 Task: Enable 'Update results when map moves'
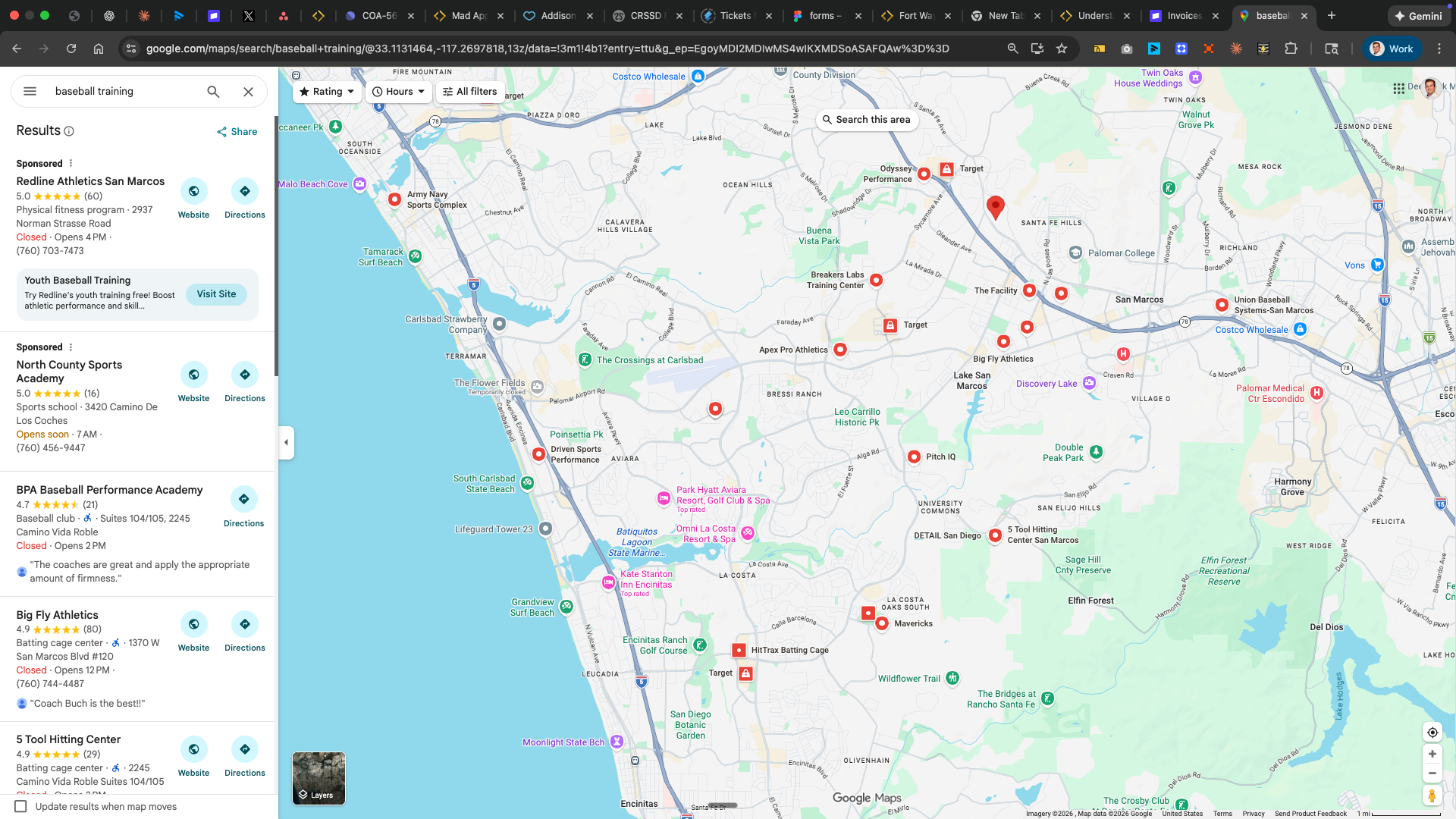(22, 807)
